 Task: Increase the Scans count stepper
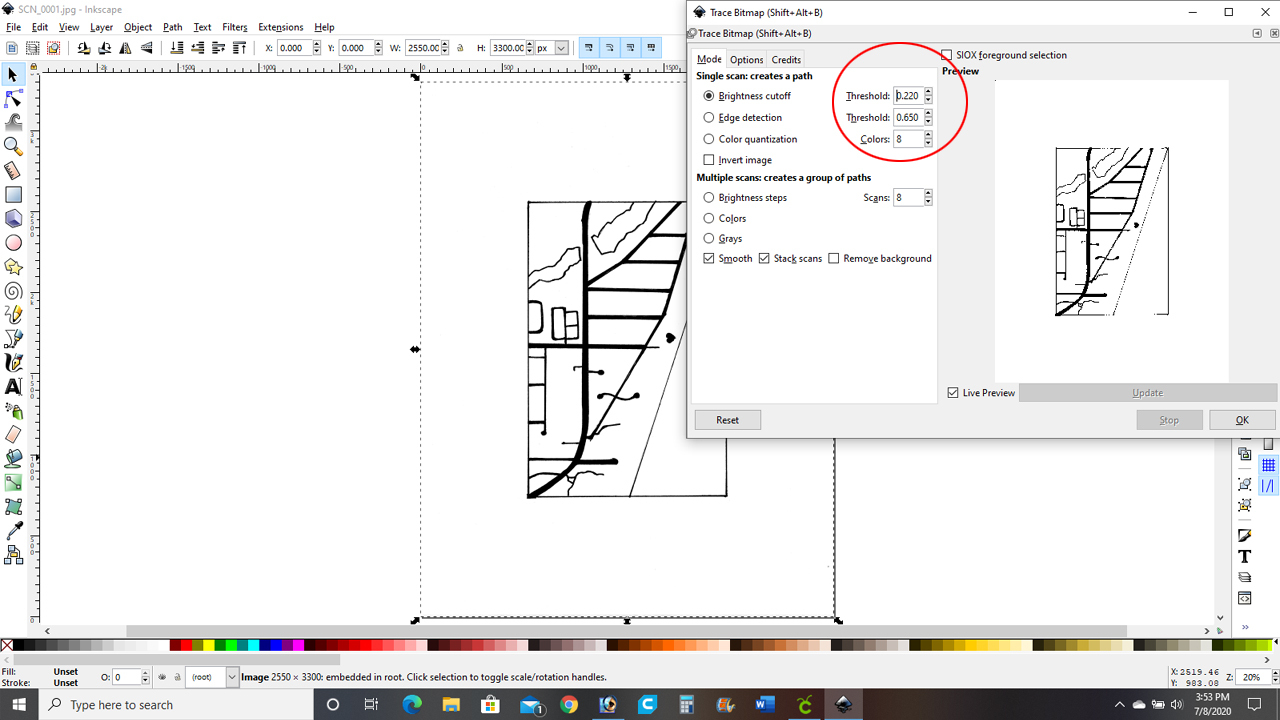pos(928,194)
